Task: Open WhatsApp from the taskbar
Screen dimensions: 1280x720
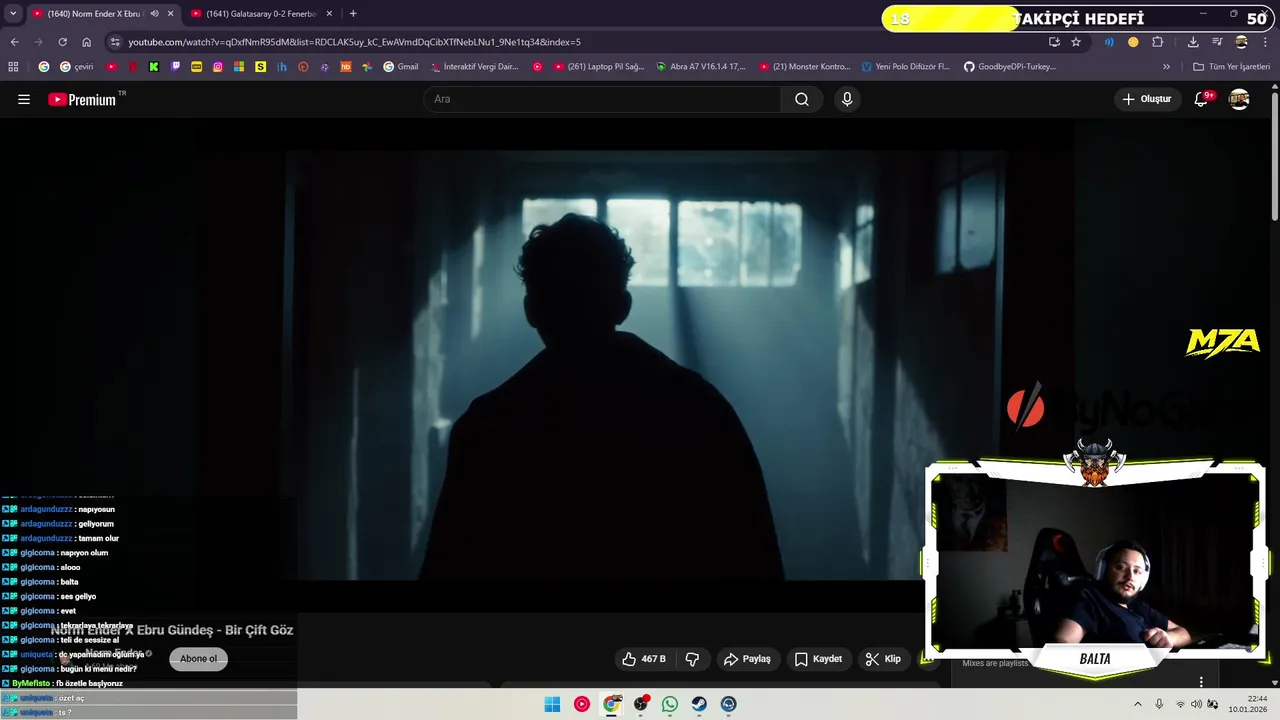Action: pos(670,704)
